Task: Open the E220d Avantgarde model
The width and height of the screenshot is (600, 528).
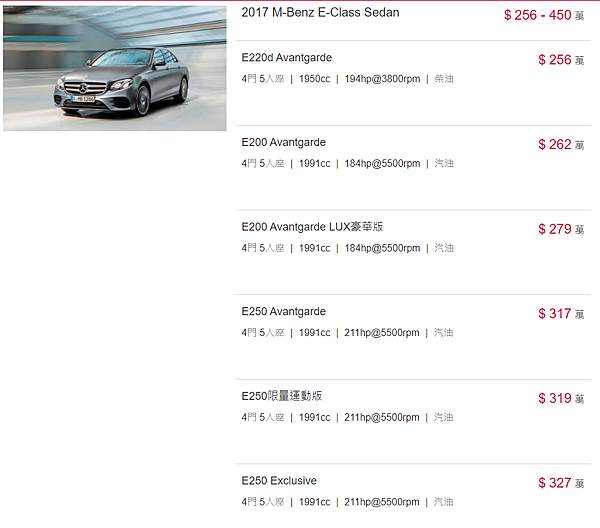Action: coord(287,58)
